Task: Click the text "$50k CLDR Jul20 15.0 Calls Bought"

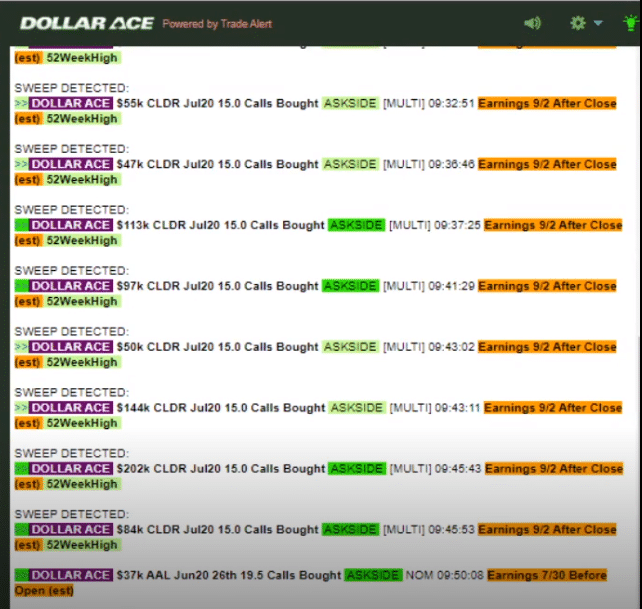Action: pyautogui.click(x=217, y=347)
